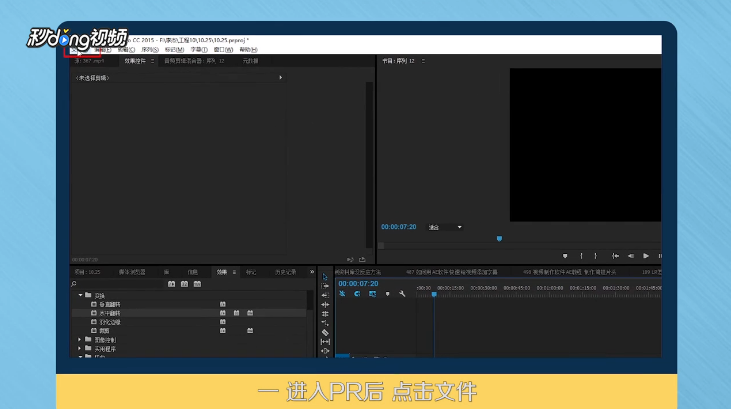Toggle 32-bit Color filter in Effects panel
This screenshot has height=409, width=731.
click(x=185, y=284)
